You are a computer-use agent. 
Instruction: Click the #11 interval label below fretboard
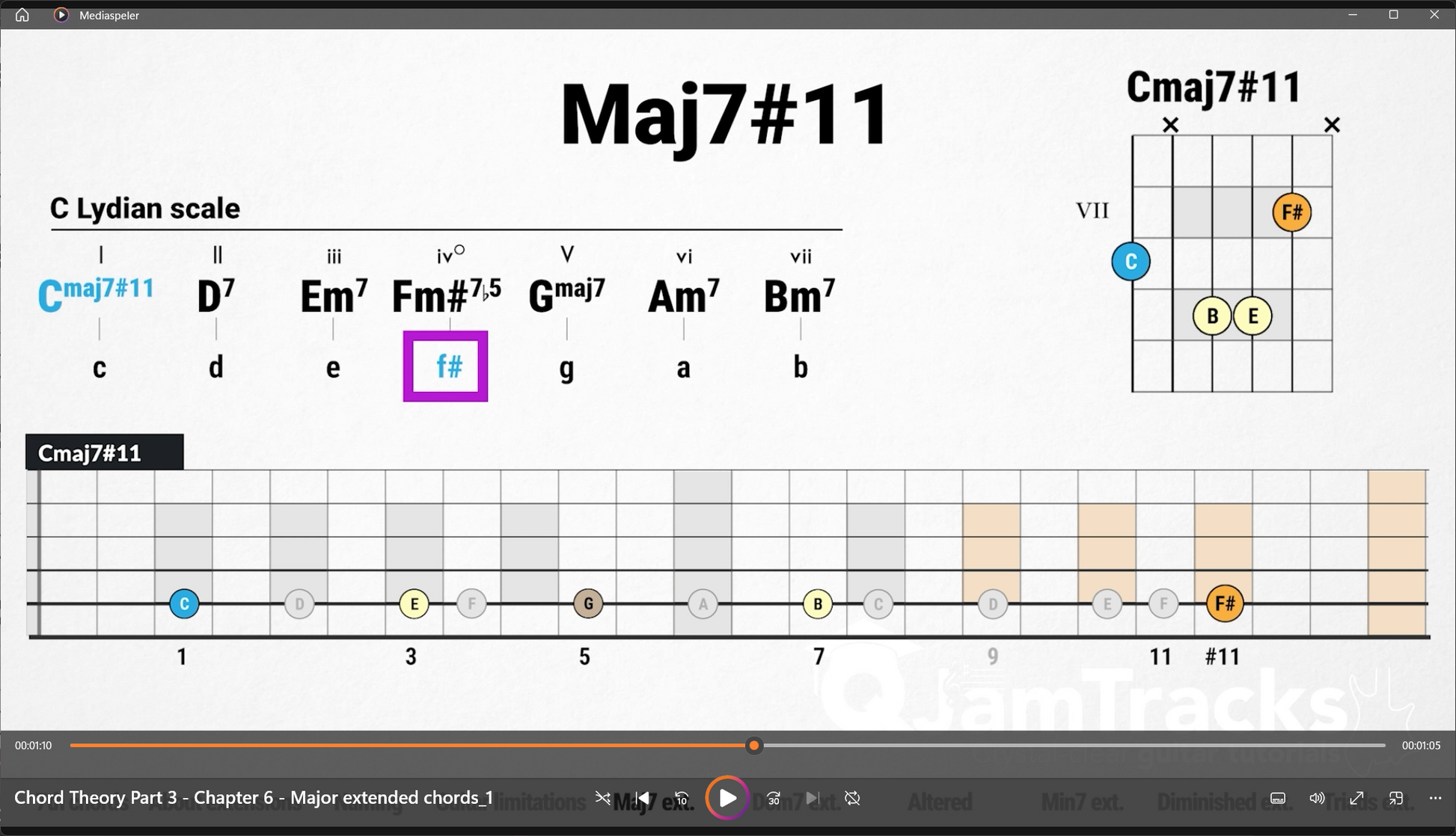coord(1223,657)
